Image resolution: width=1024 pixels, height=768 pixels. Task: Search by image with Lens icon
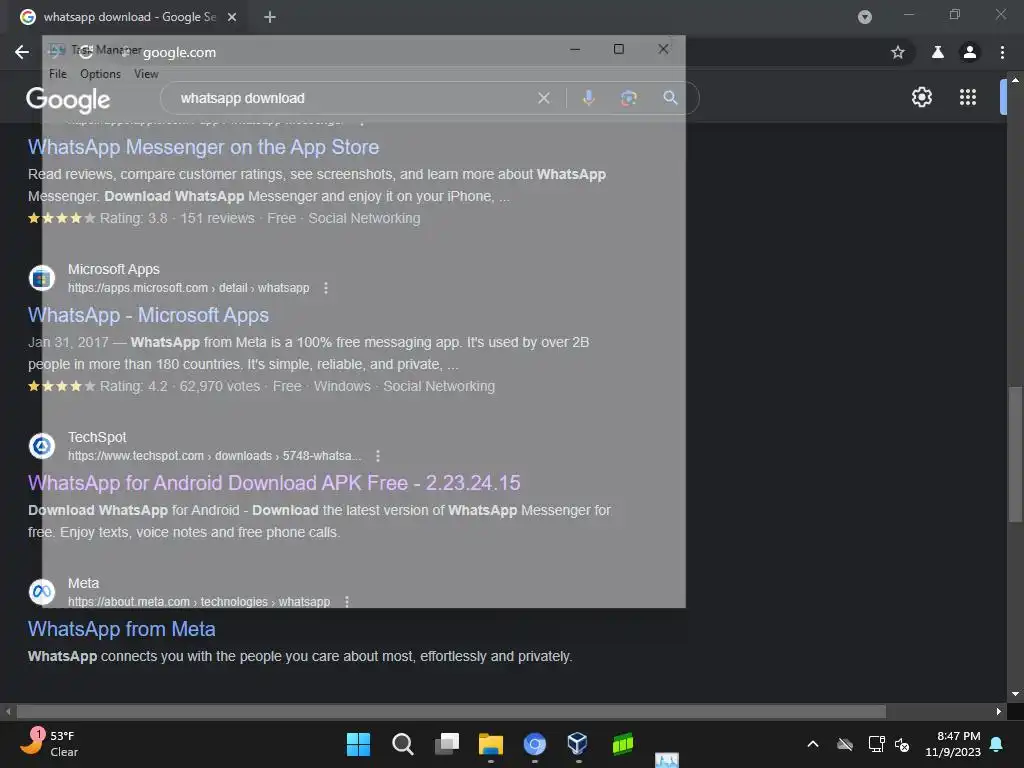coord(628,98)
